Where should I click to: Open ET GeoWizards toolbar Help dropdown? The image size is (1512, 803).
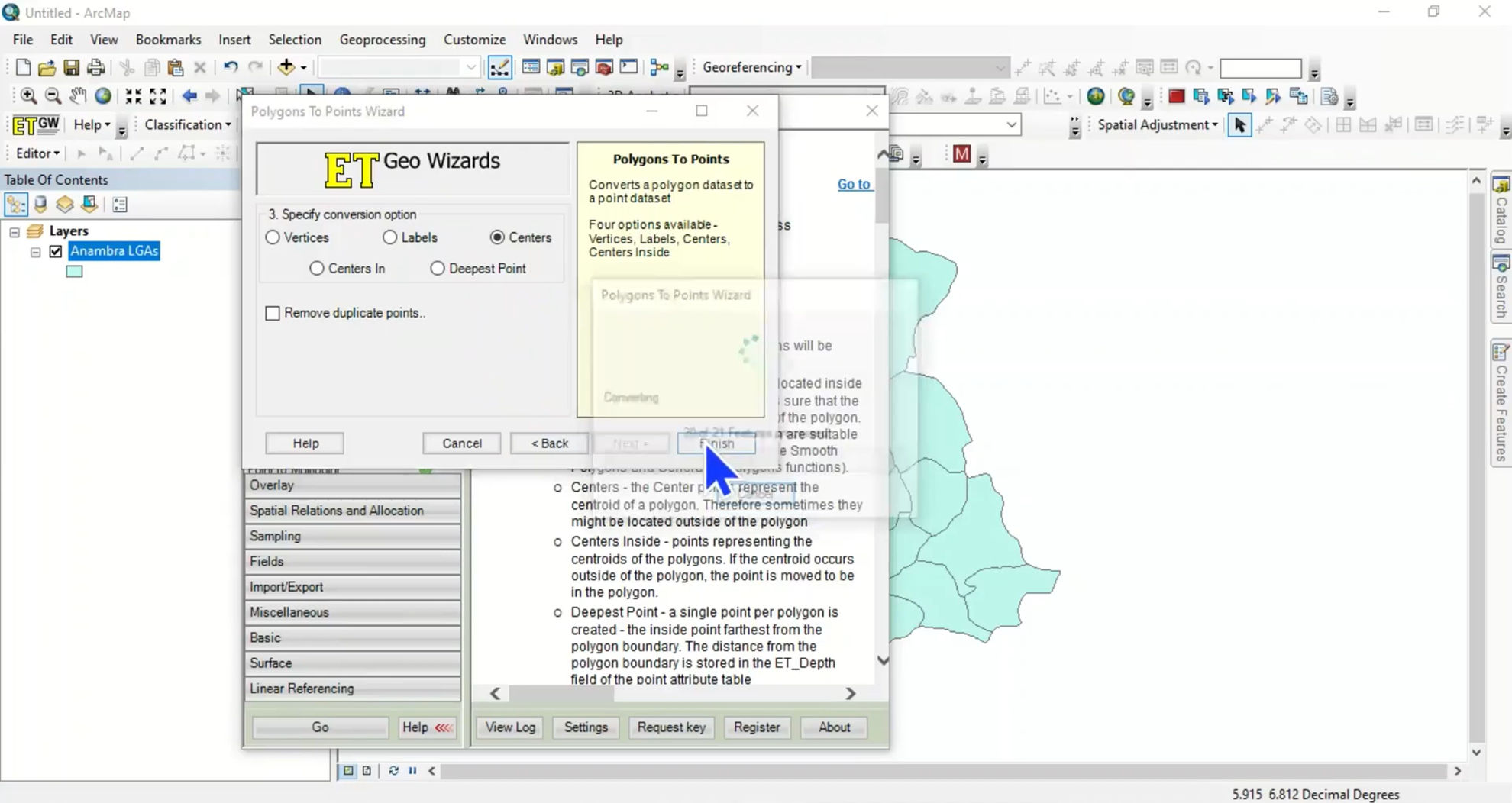[92, 125]
